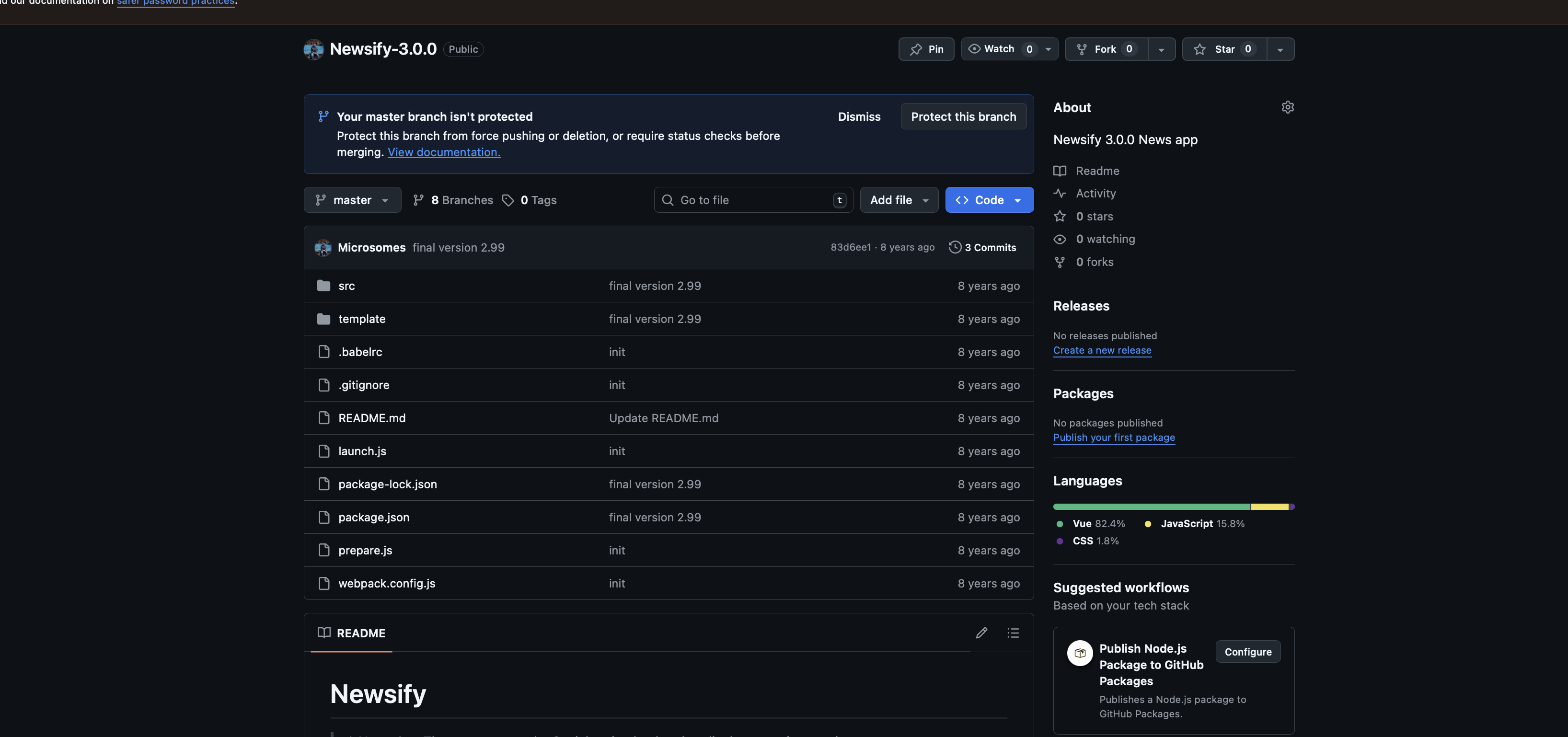The image size is (1568, 737).
Task: Open the Activity feed via its pulse icon
Action: [1060, 194]
